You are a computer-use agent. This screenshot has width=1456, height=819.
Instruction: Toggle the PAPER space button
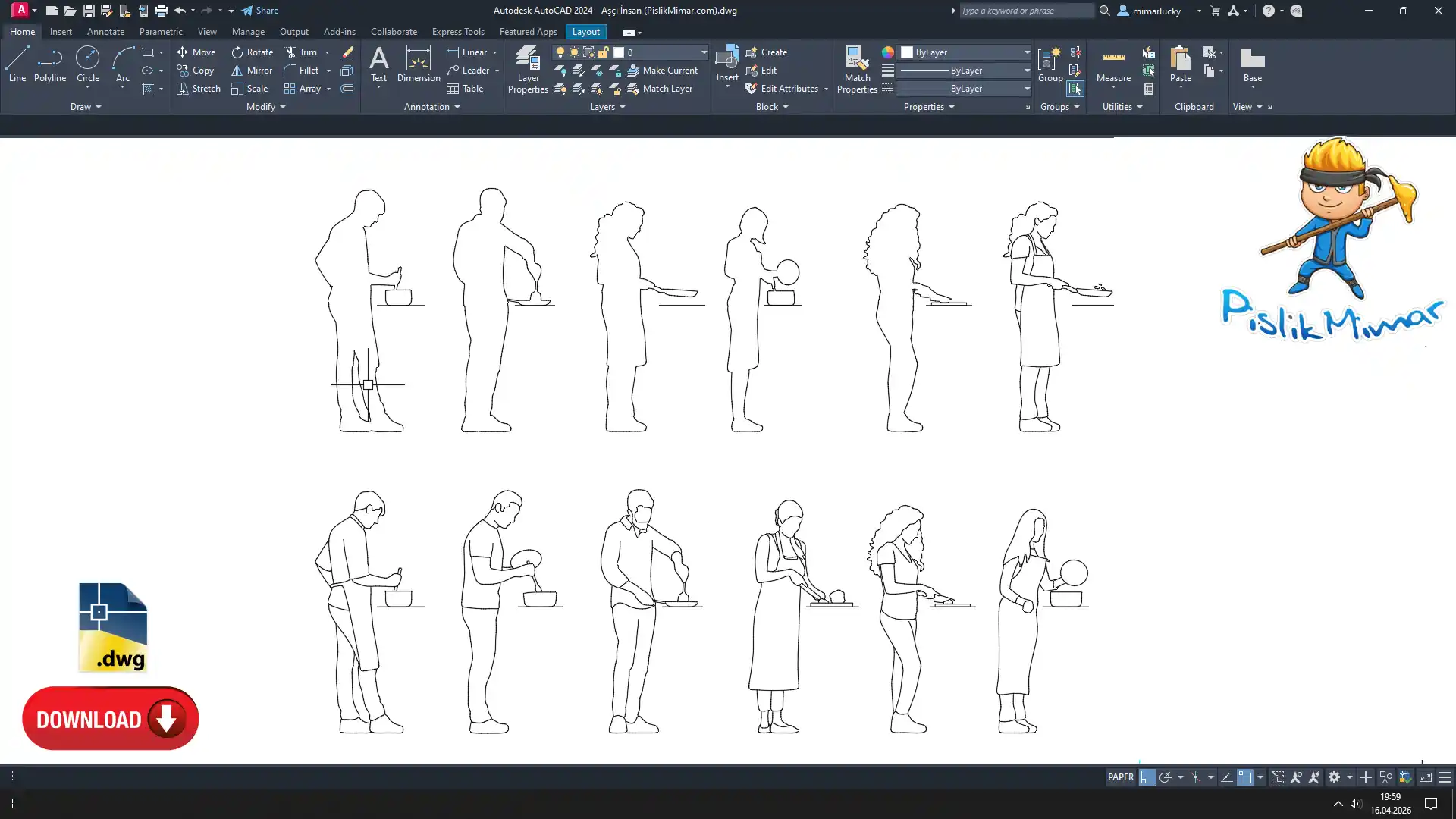pyautogui.click(x=1120, y=777)
